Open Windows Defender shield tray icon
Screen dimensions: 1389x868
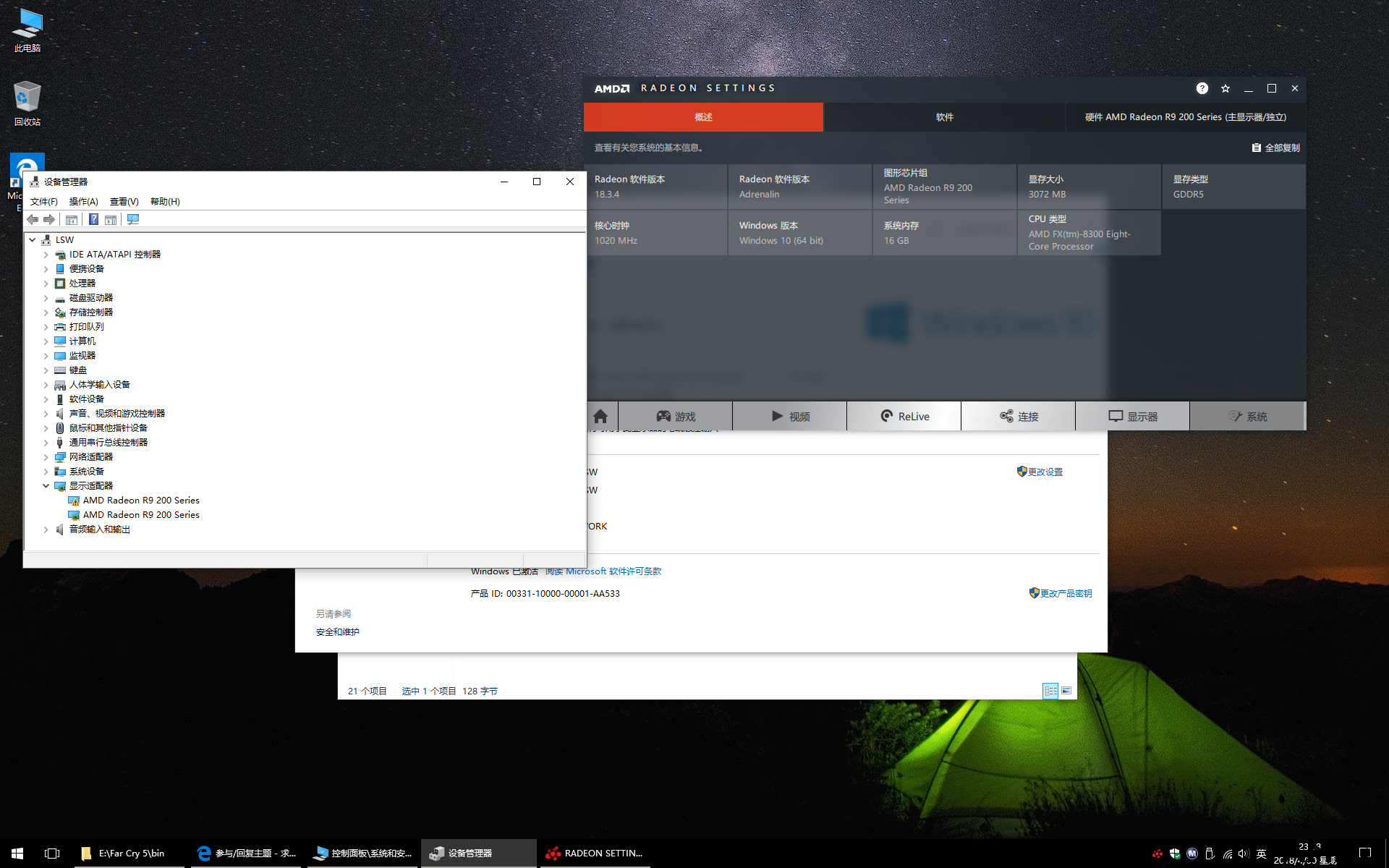[1175, 854]
